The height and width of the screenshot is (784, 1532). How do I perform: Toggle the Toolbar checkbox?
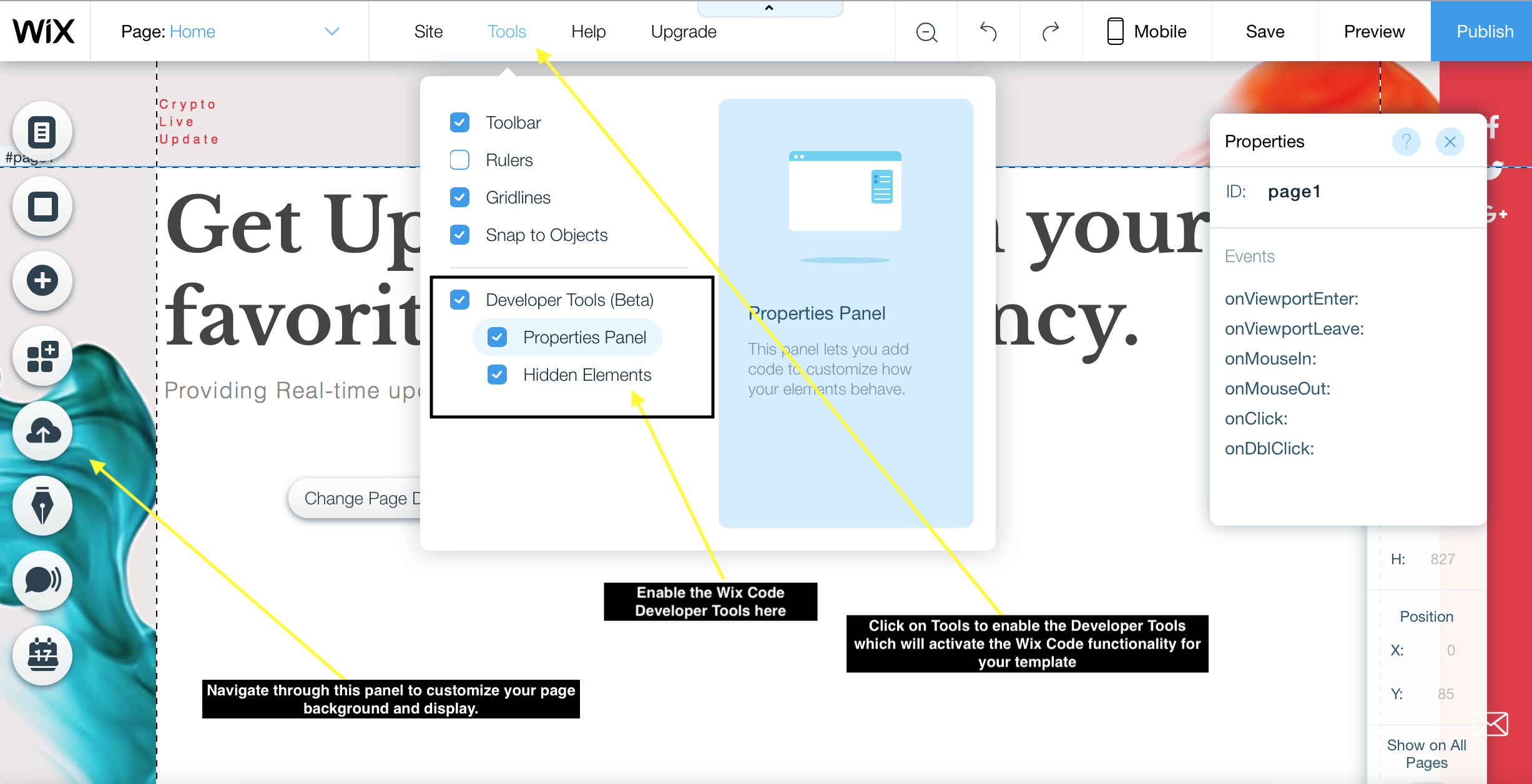(460, 122)
